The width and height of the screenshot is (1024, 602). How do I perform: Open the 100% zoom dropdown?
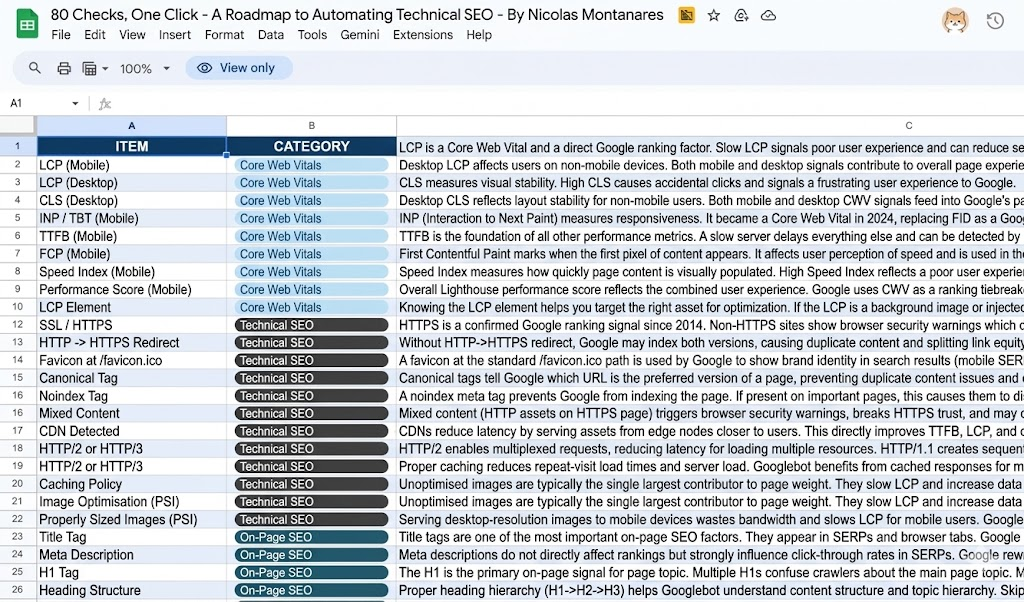pyautogui.click(x=145, y=68)
